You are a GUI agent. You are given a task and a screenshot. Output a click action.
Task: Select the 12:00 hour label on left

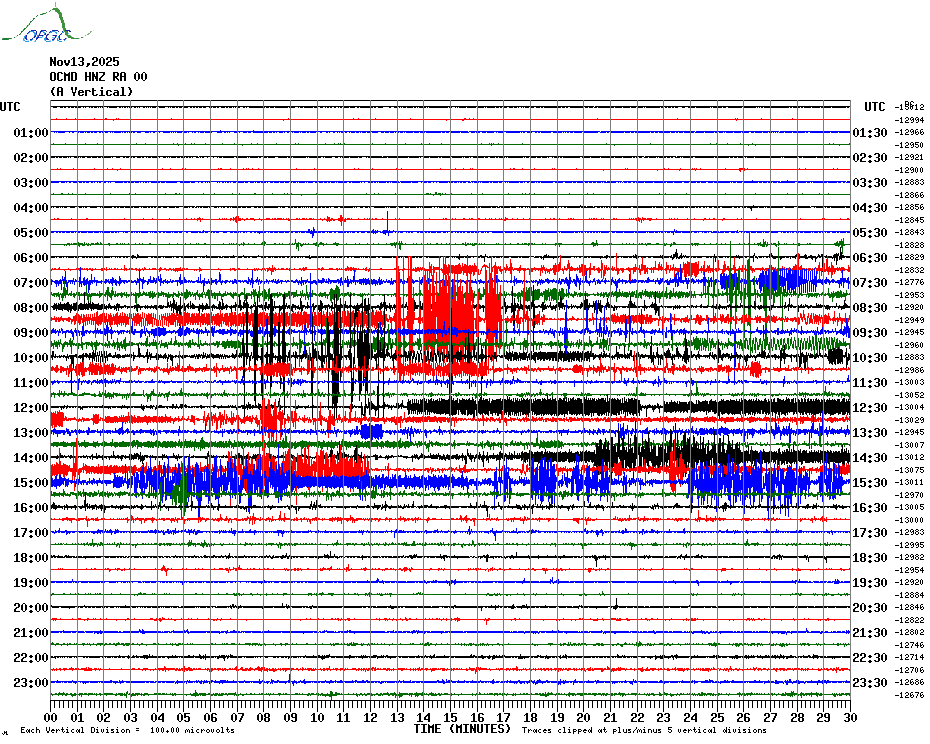[31, 408]
